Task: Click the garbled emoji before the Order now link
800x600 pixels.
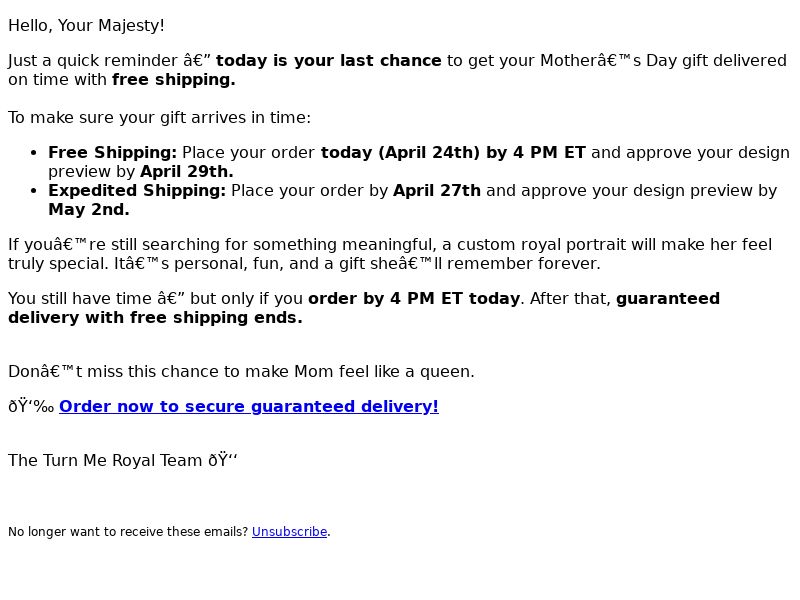Action: pos(31,406)
